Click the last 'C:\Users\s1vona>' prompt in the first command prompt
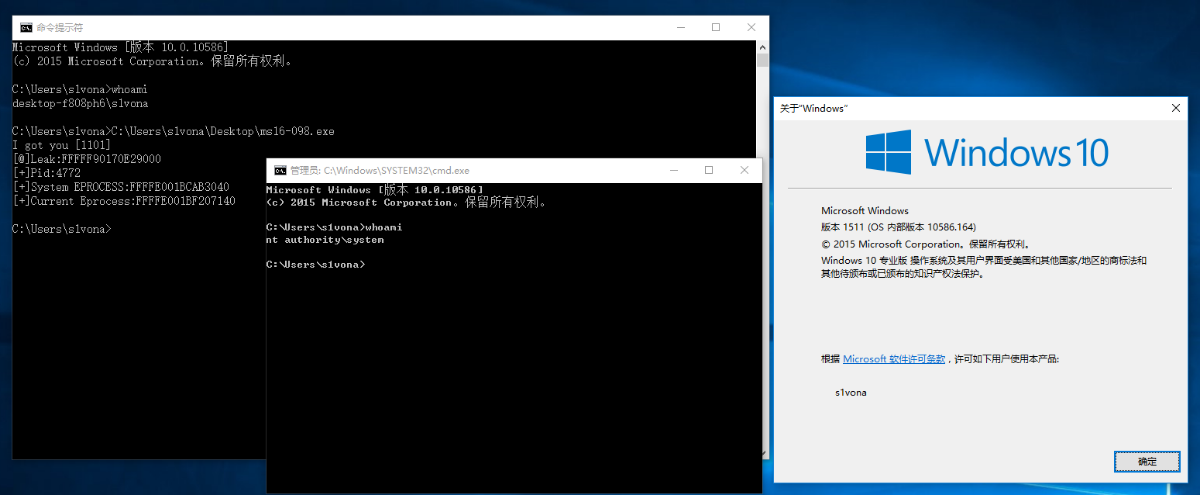The height and width of the screenshot is (495, 1200). (x=61, y=229)
